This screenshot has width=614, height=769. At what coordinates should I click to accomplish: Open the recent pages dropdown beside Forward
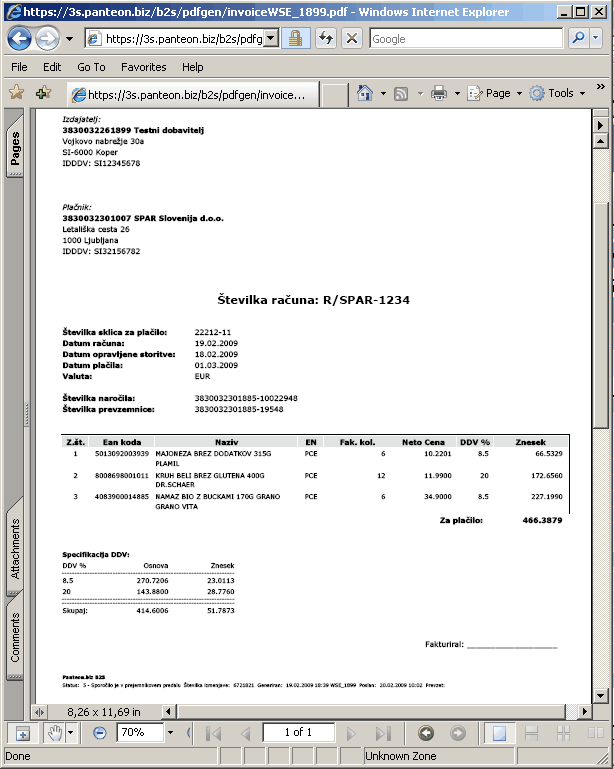click(70, 39)
